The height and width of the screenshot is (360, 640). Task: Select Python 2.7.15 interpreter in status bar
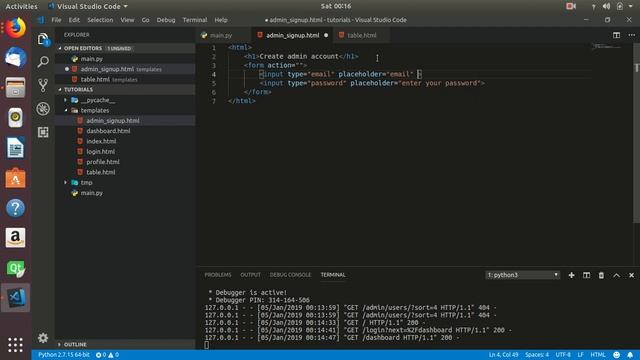point(64,355)
